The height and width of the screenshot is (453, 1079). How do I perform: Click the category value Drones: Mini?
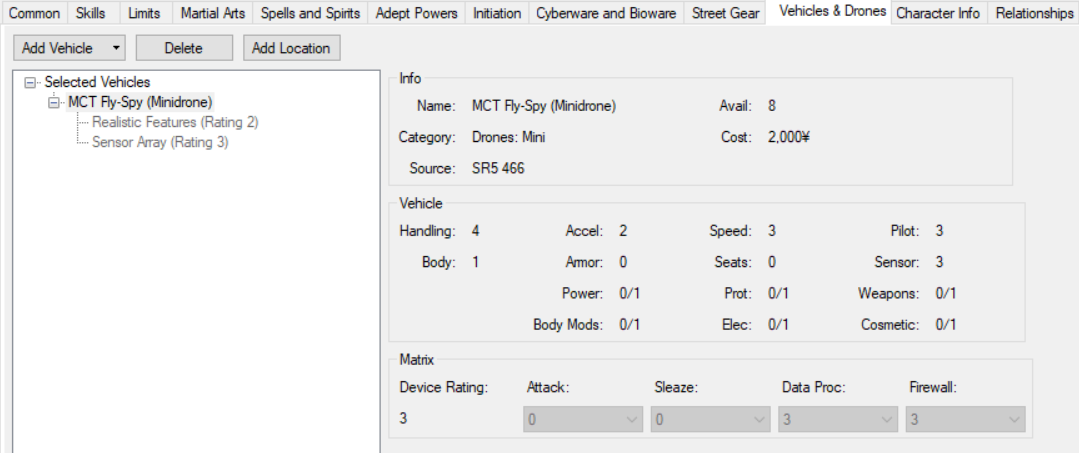coord(509,138)
